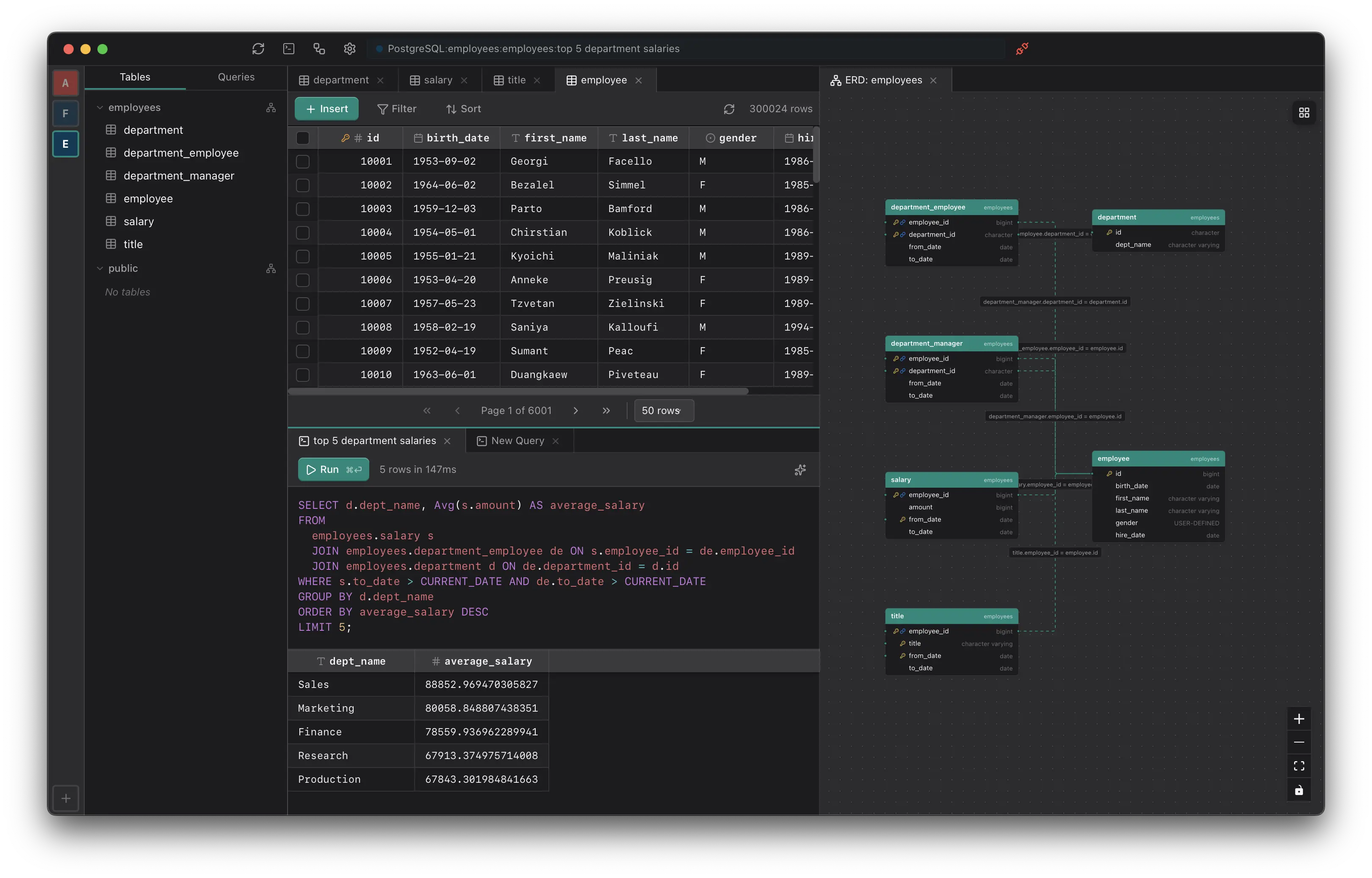Open the salary table tab

[438, 80]
